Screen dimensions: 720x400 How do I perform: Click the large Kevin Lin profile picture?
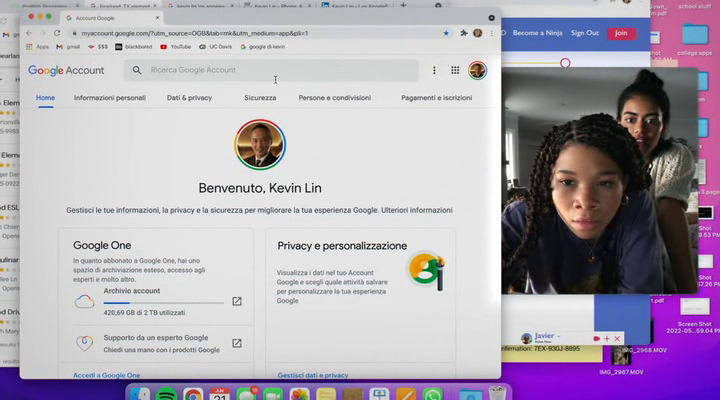pos(260,145)
